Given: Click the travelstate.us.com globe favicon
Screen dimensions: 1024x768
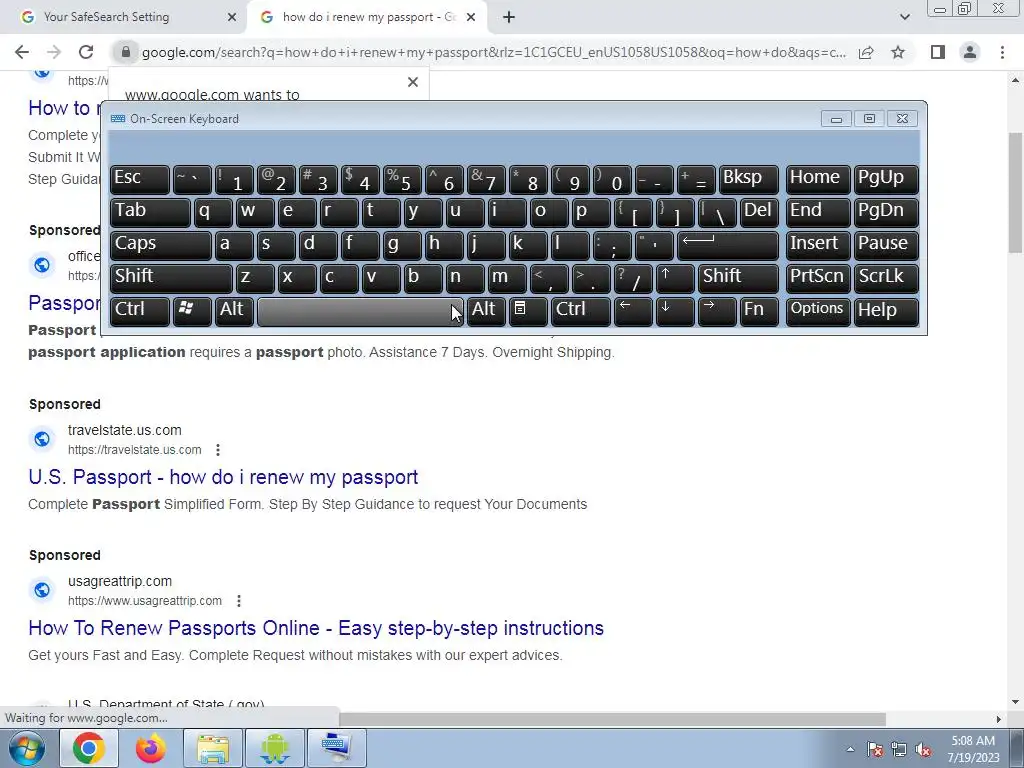Looking at the screenshot, I should (42, 439).
